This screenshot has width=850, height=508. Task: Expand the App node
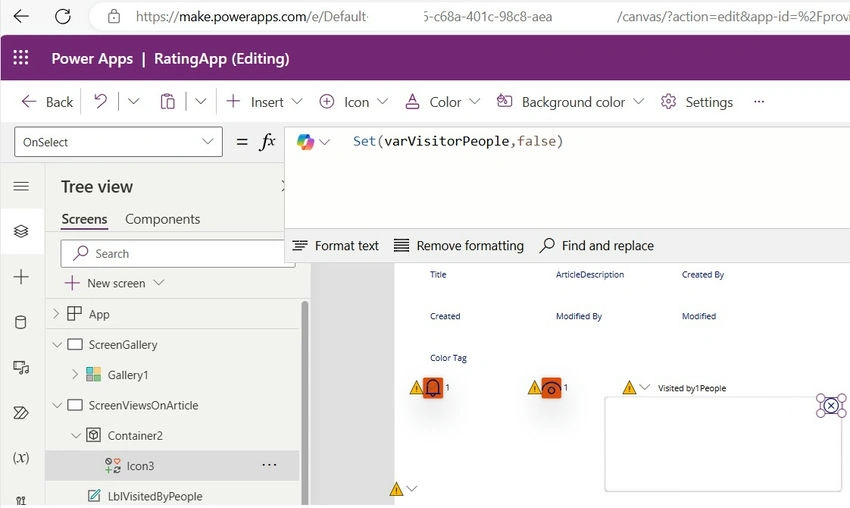pyautogui.click(x=56, y=314)
